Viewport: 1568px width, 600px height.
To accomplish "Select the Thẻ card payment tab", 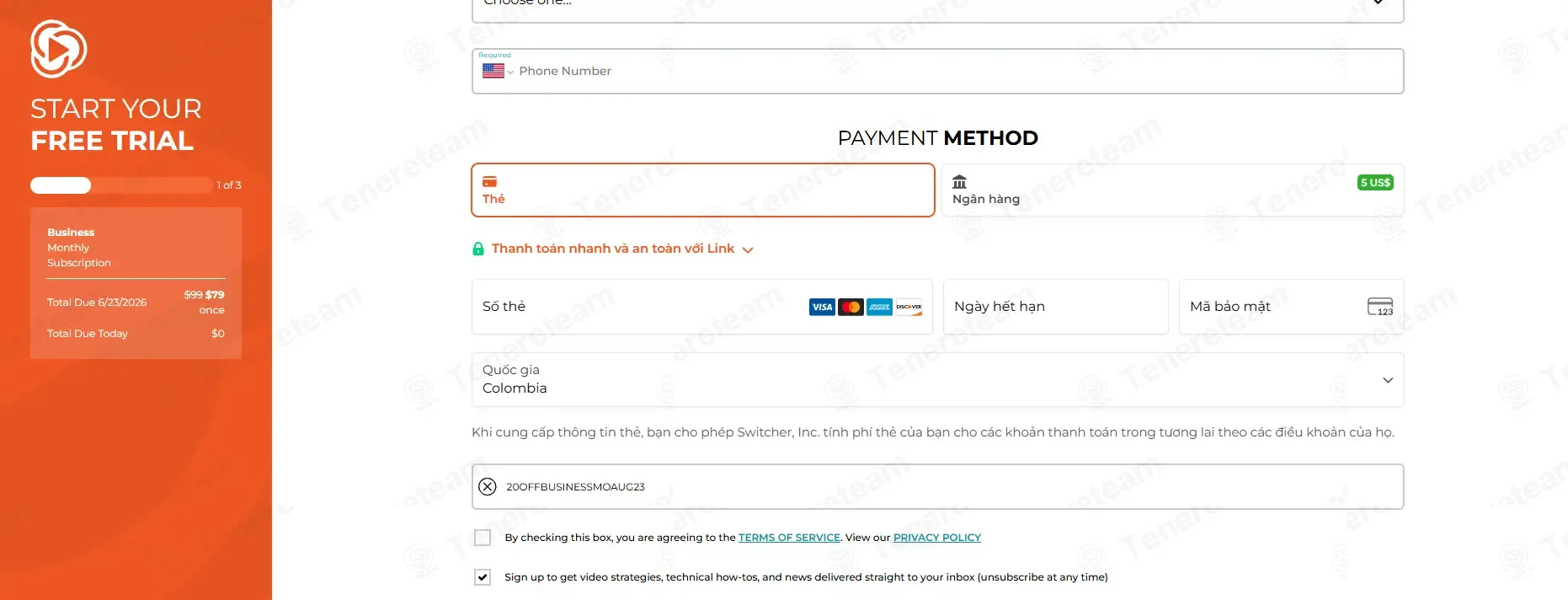I will click(703, 190).
